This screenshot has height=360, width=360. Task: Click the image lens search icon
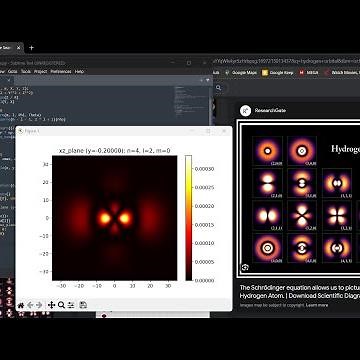(x=245, y=267)
